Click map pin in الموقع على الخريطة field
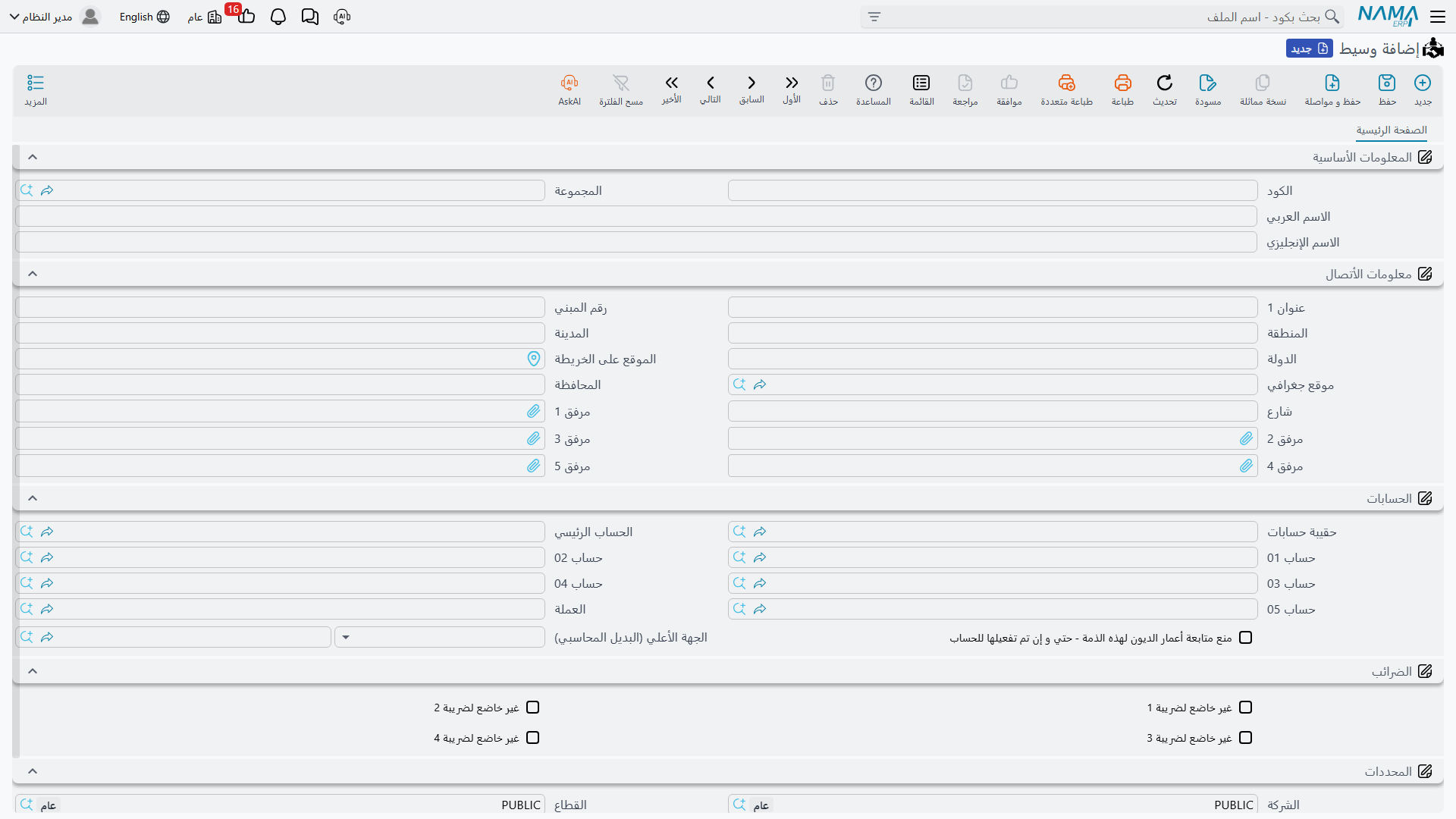Image resolution: width=1456 pixels, height=819 pixels. point(534,359)
